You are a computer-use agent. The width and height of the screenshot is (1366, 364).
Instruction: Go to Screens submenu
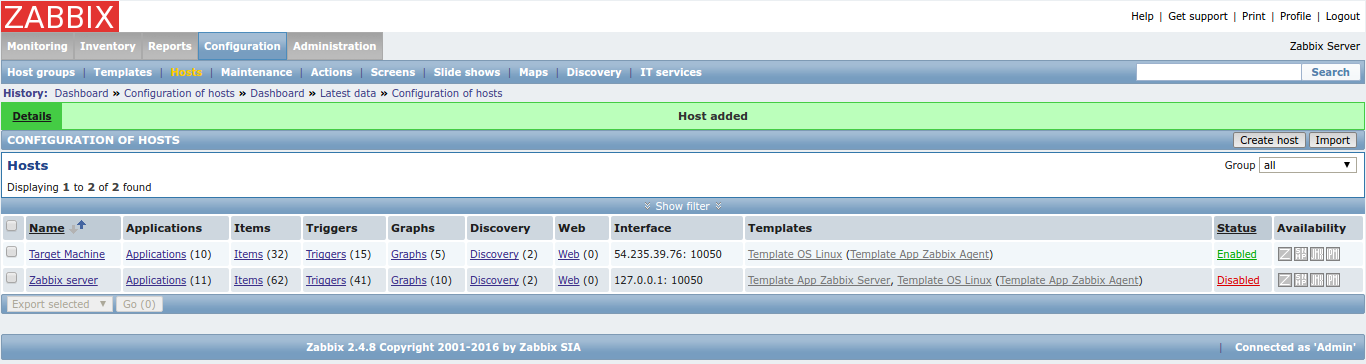tap(393, 72)
